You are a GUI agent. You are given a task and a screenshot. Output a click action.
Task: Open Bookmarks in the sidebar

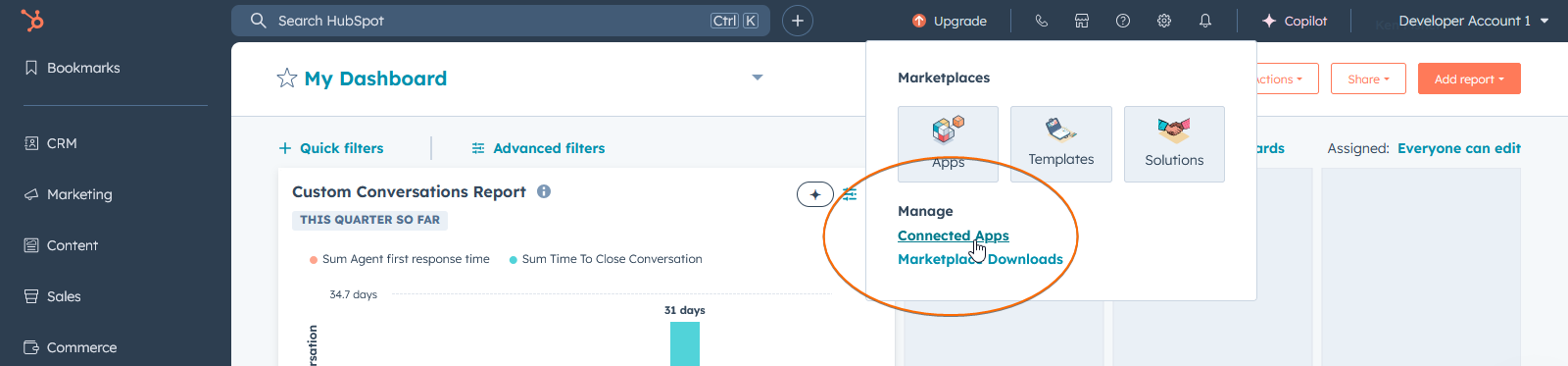point(73,68)
